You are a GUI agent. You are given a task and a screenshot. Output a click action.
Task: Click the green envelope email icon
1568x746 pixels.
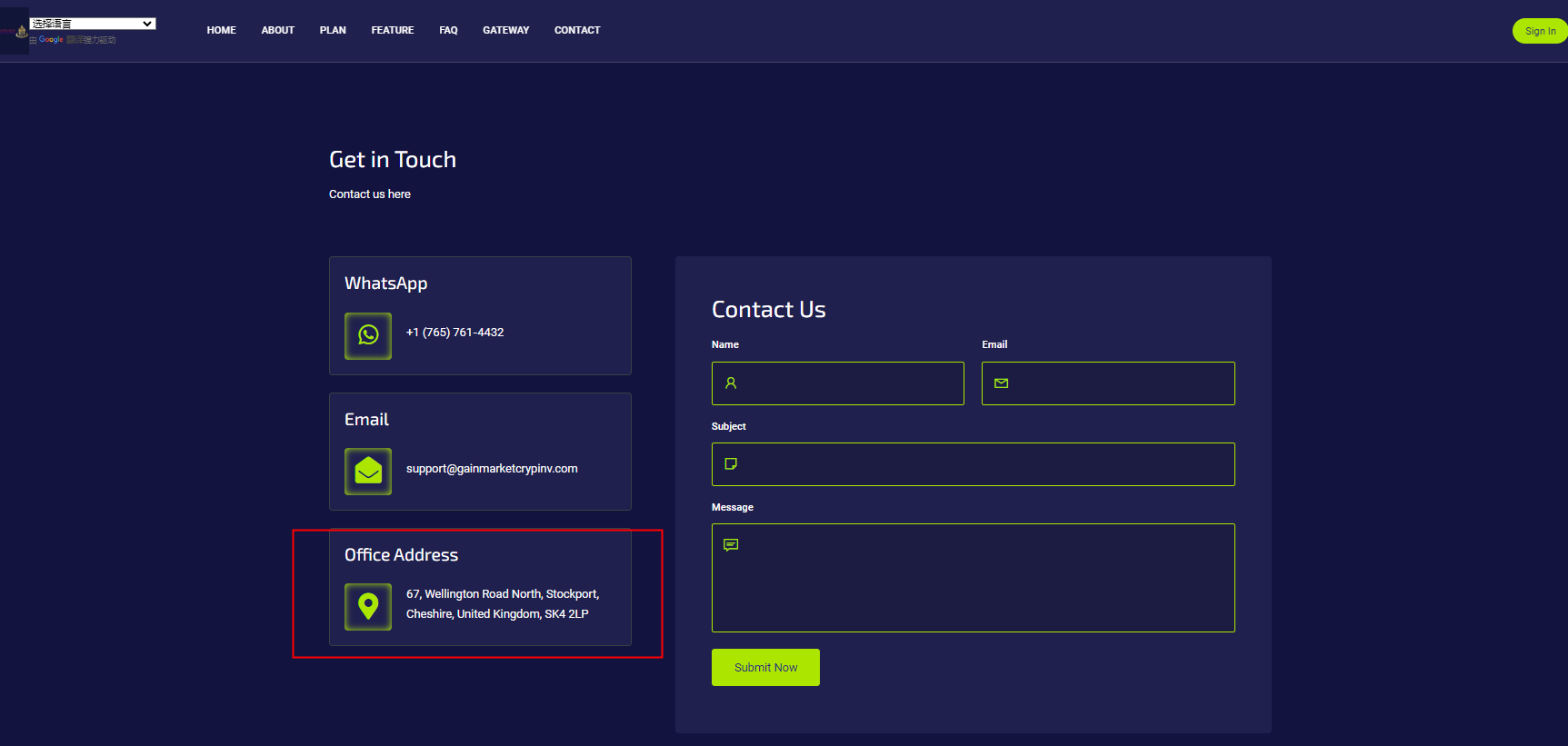tap(368, 471)
